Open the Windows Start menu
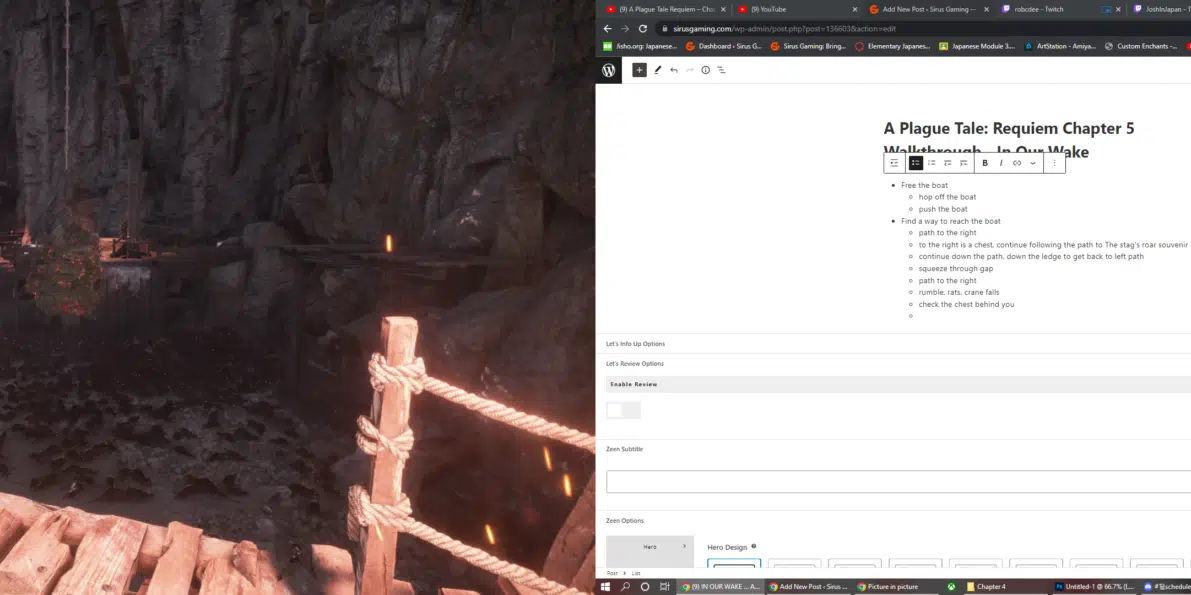Screen dimensions: 1191x595 point(606,587)
